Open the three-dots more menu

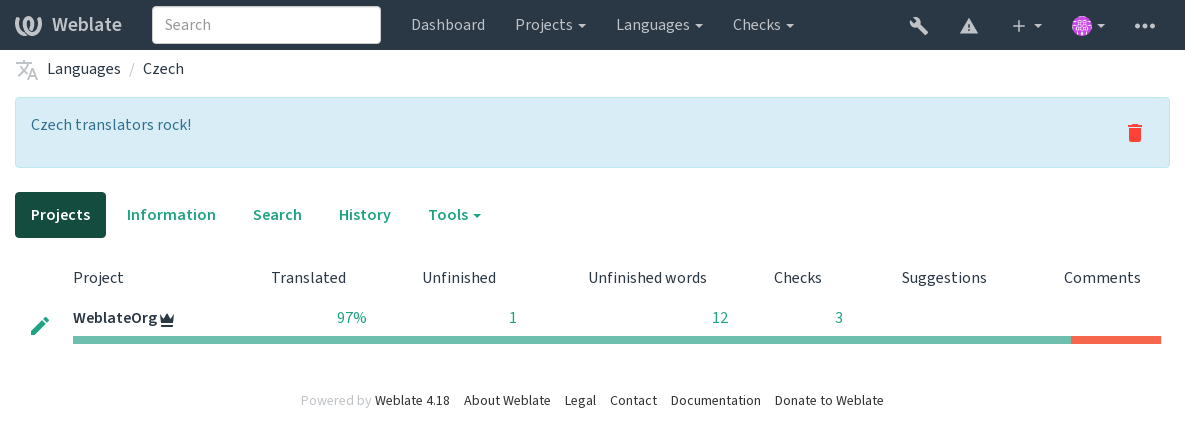[1144, 26]
